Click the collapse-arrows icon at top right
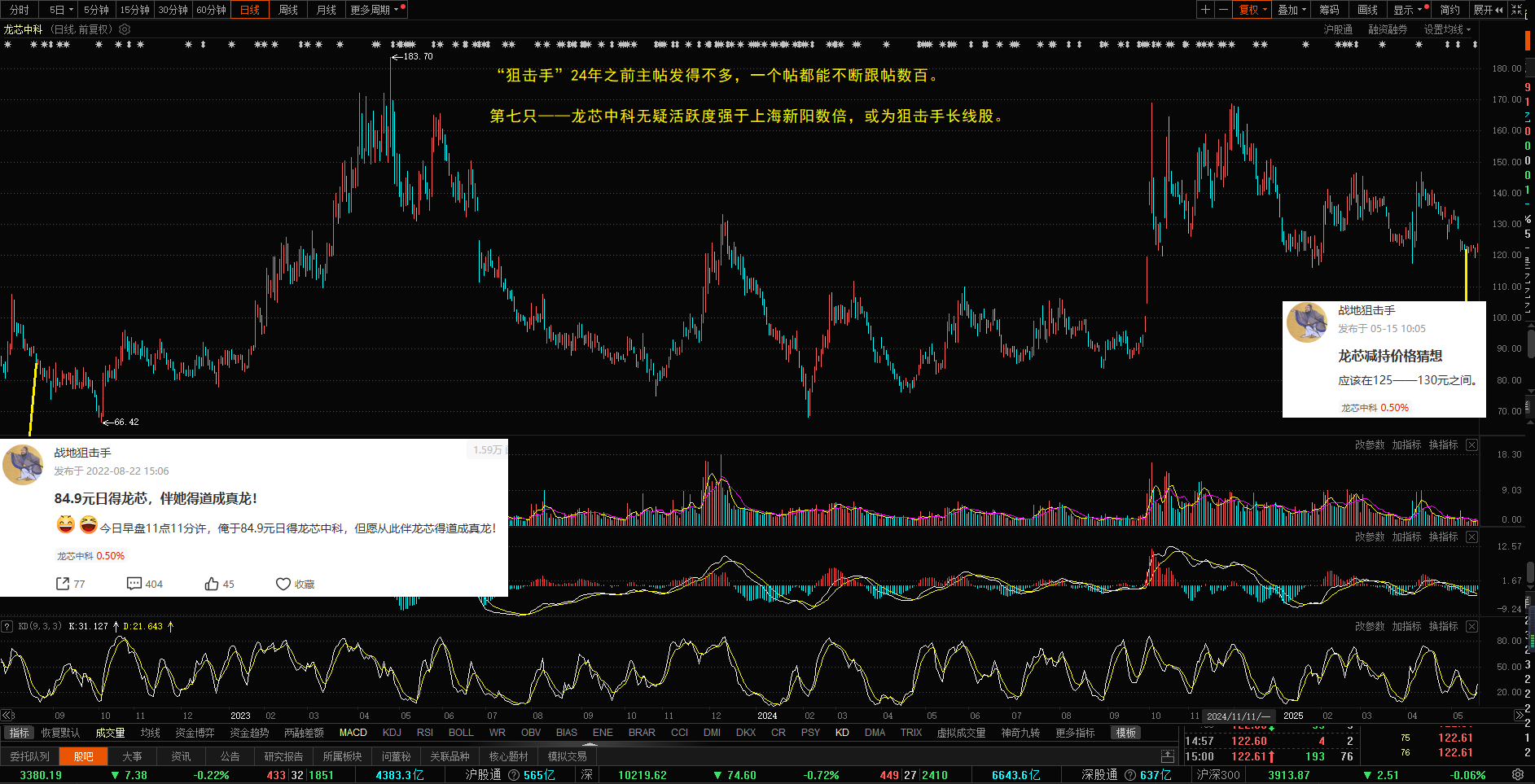 (x=1517, y=10)
